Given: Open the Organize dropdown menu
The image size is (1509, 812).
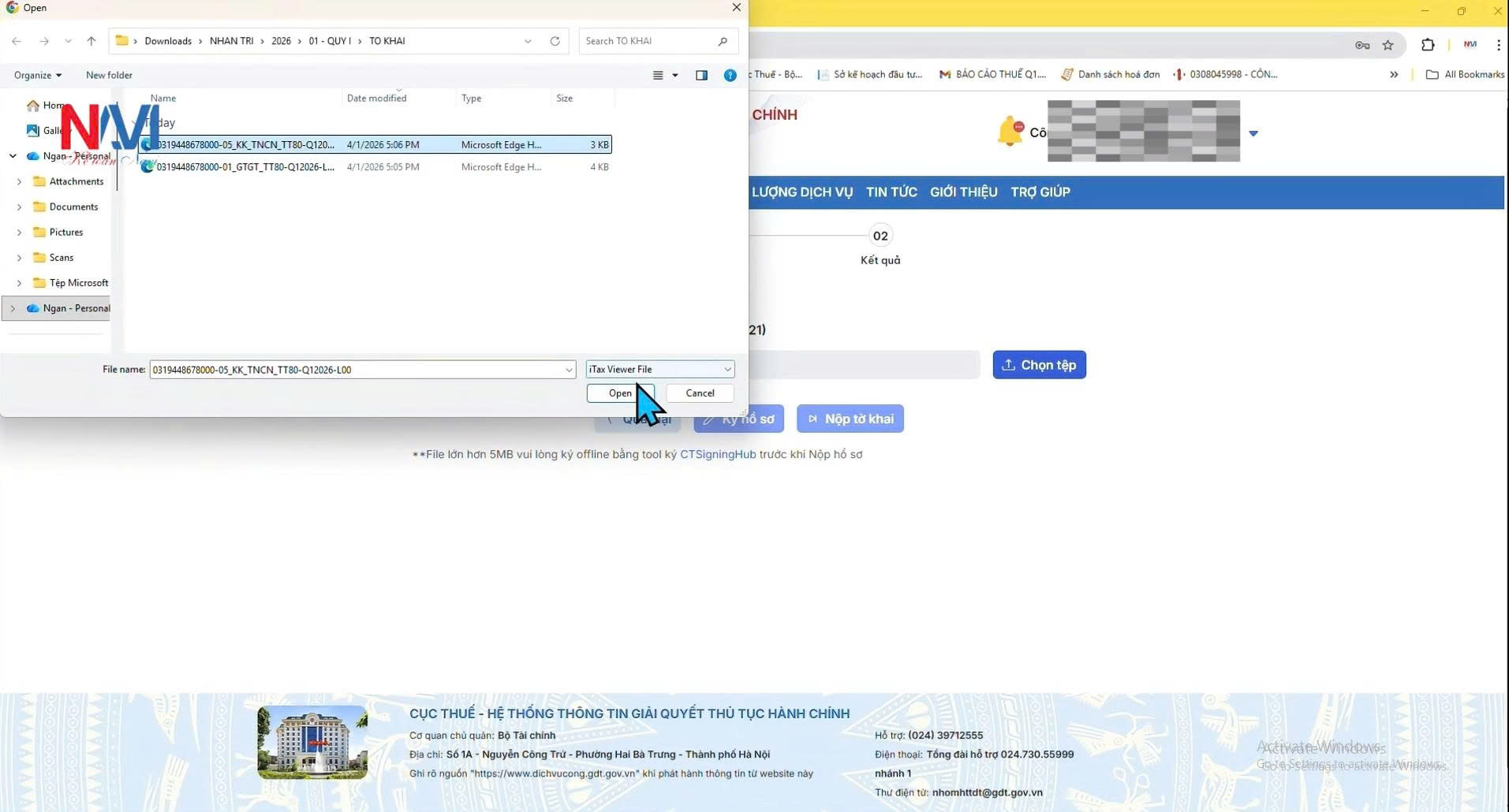Looking at the screenshot, I should point(37,75).
